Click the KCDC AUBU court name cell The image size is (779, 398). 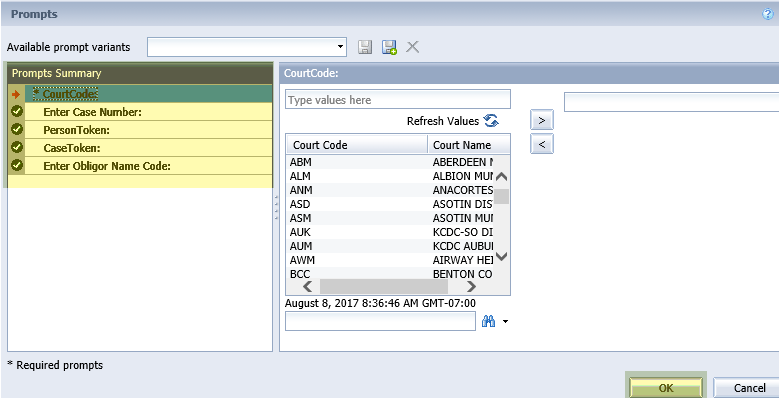(x=463, y=245)
